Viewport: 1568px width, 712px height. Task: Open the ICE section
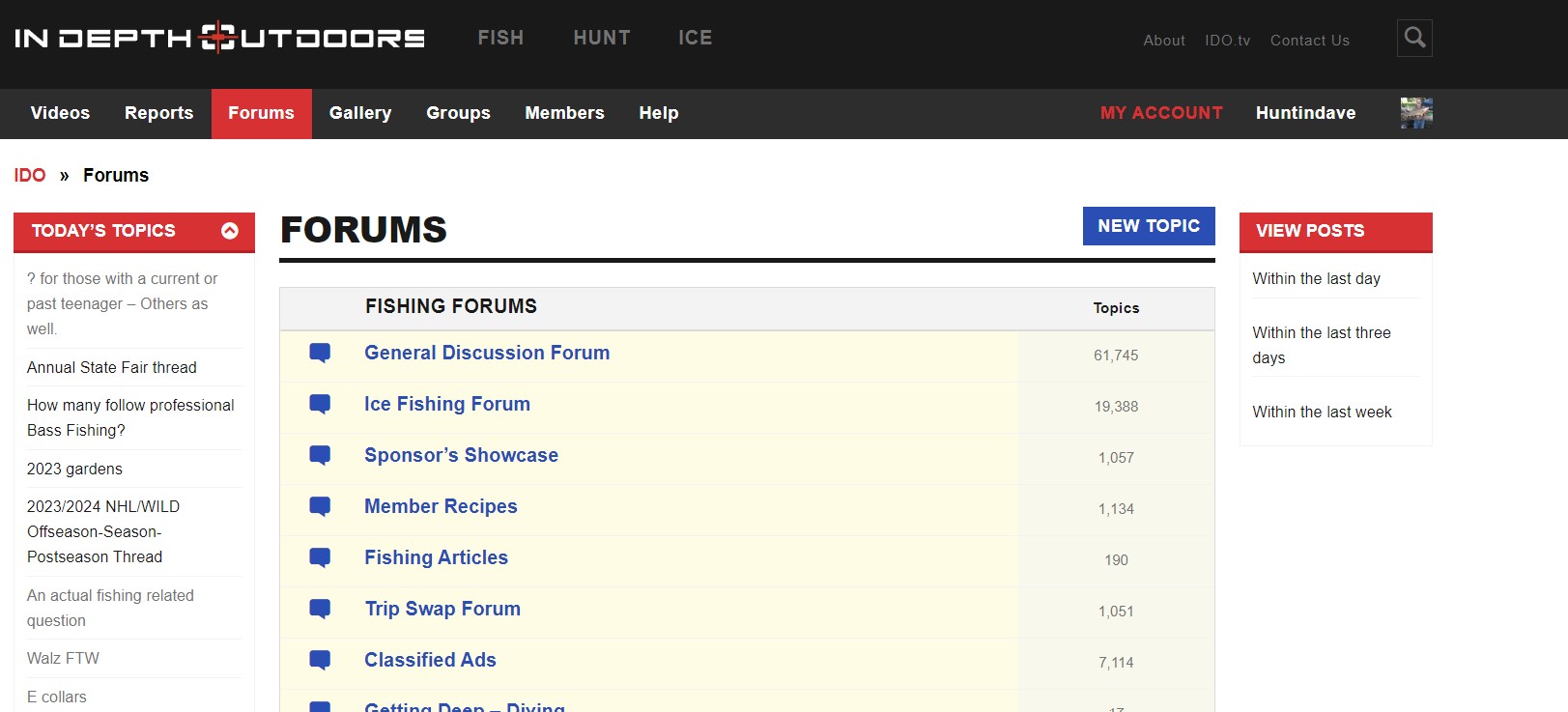pyautogui.click(x=696, y=38)
